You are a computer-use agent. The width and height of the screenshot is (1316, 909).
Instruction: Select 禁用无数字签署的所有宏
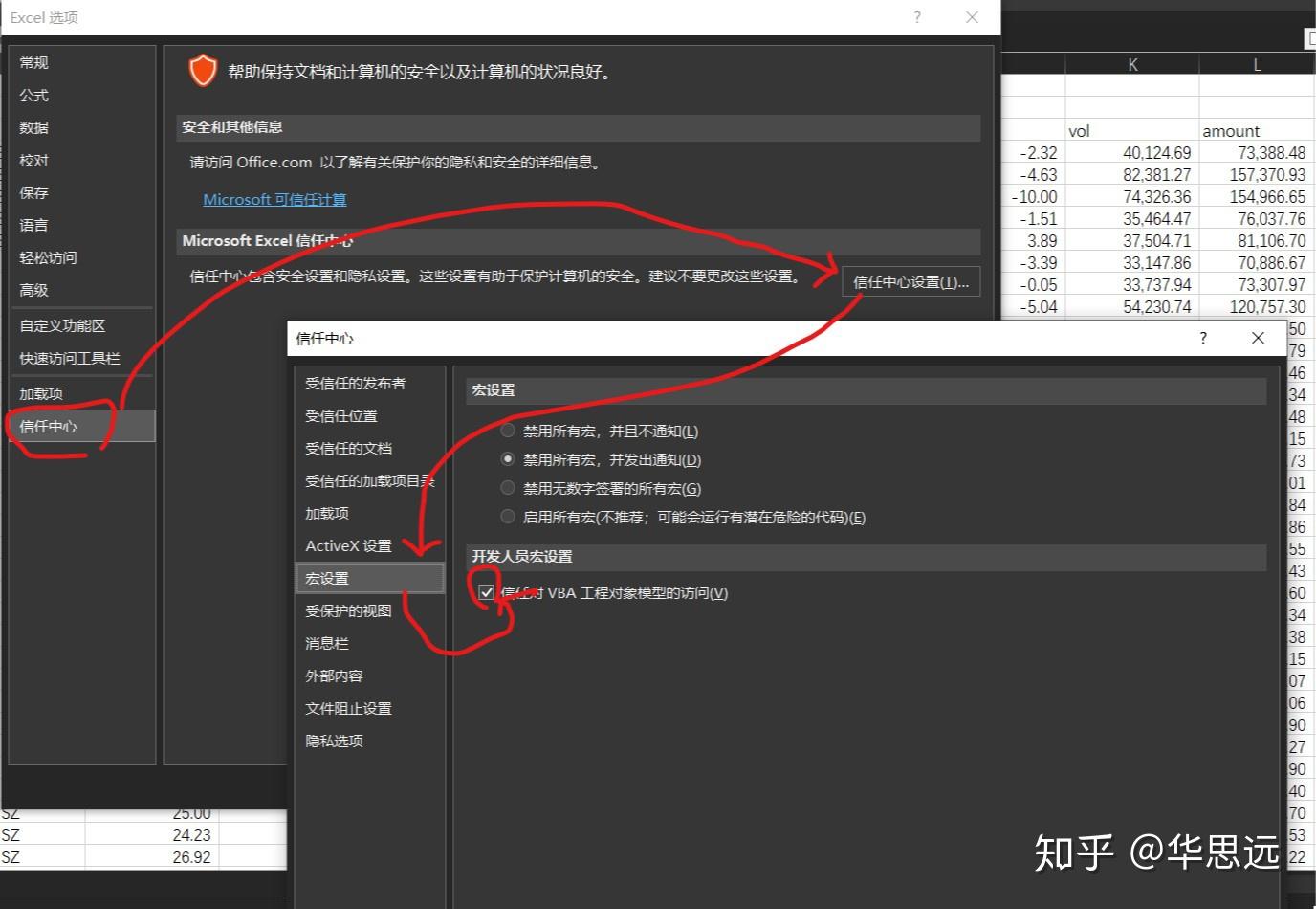(508, 487)
